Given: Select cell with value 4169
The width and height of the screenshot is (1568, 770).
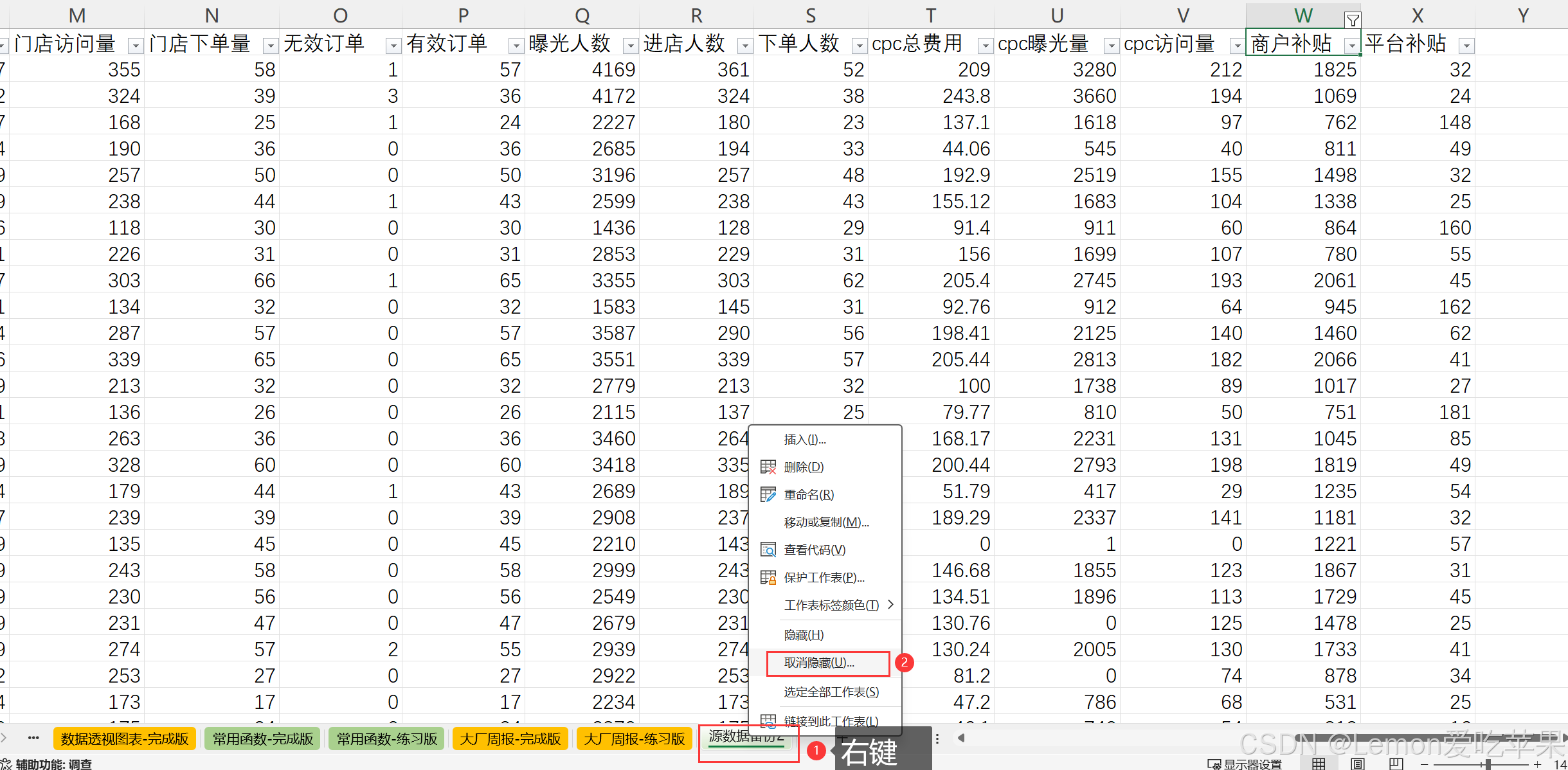Looking at the screenshot, I should coord(582,69).
